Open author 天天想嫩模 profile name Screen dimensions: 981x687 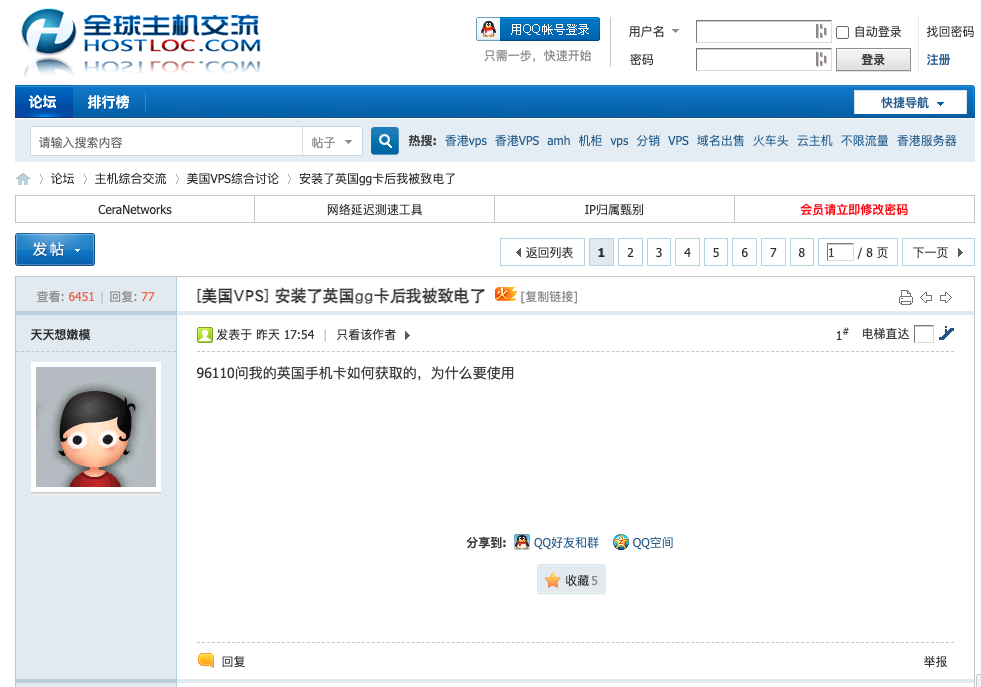point(61,335)
